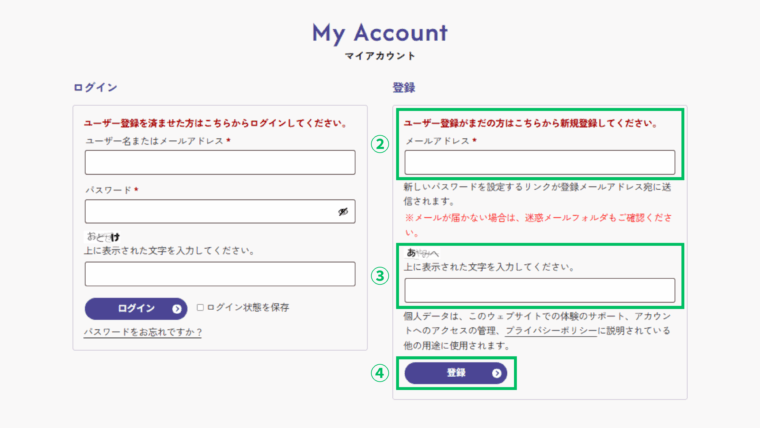This screenshot has width=760, height=428.
Task: Focus the registration captcha text field
Action: click(x=539, y=290)
